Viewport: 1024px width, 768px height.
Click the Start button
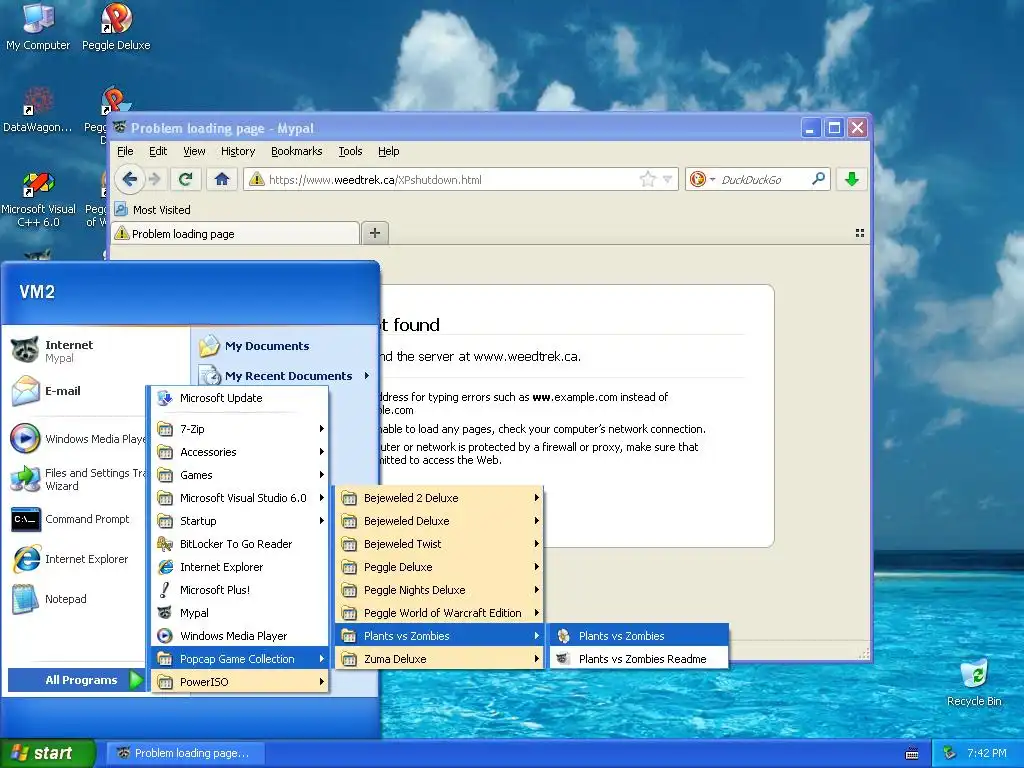coord(48,754)
